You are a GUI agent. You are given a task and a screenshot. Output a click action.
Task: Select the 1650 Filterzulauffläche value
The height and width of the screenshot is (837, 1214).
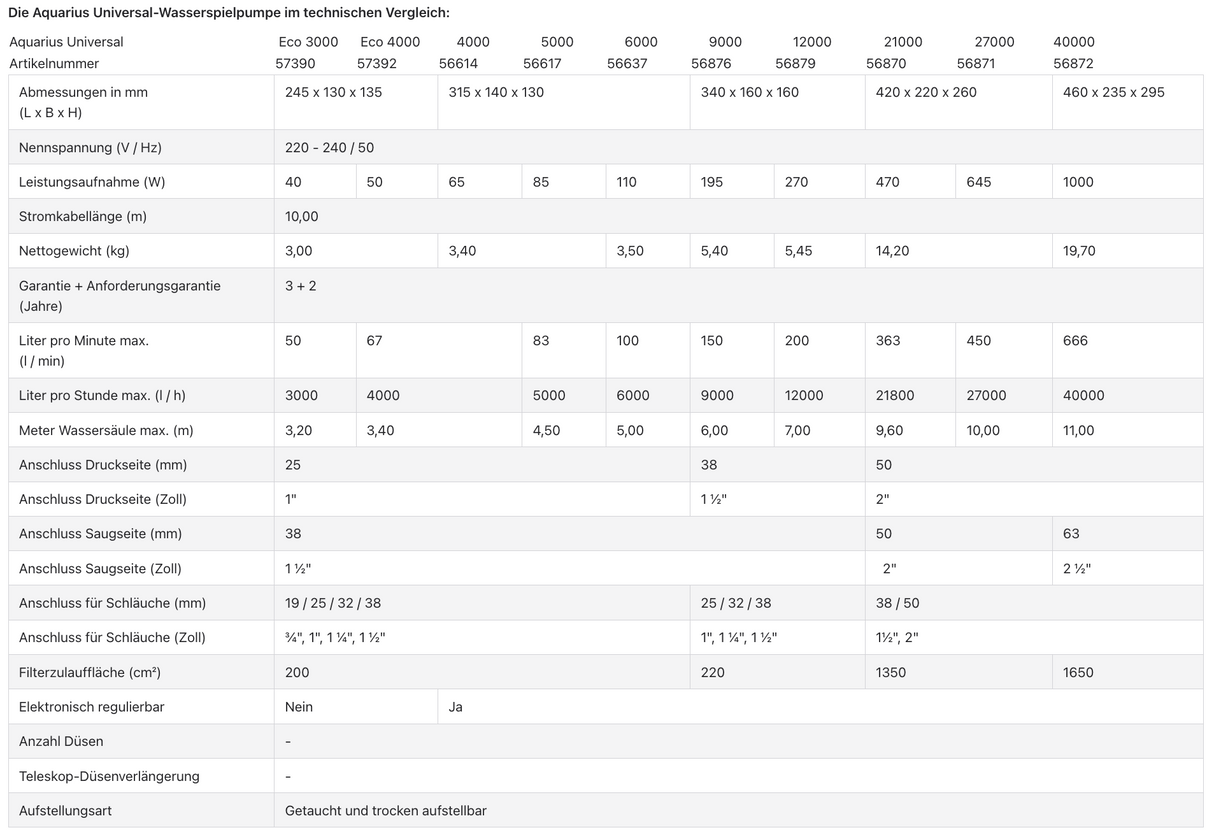click(1078, 672)
